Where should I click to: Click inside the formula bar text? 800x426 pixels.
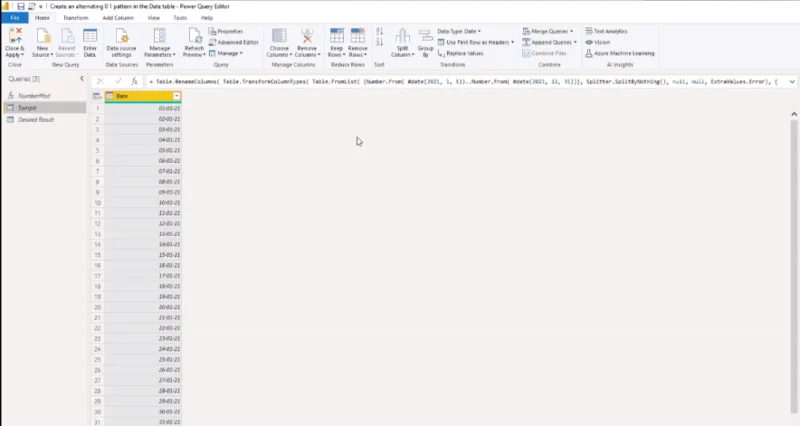tap(465, 82)
